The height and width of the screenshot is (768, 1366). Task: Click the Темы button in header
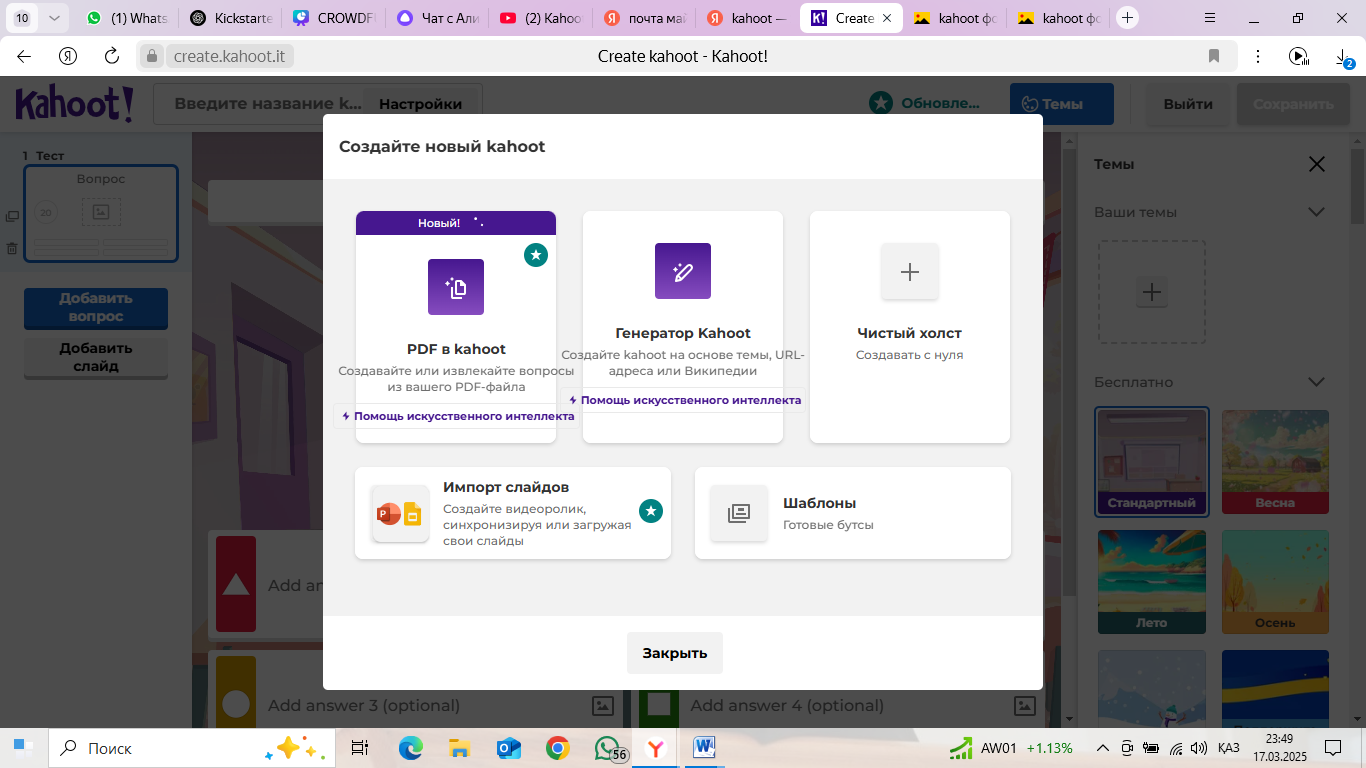click(1061, 104)
